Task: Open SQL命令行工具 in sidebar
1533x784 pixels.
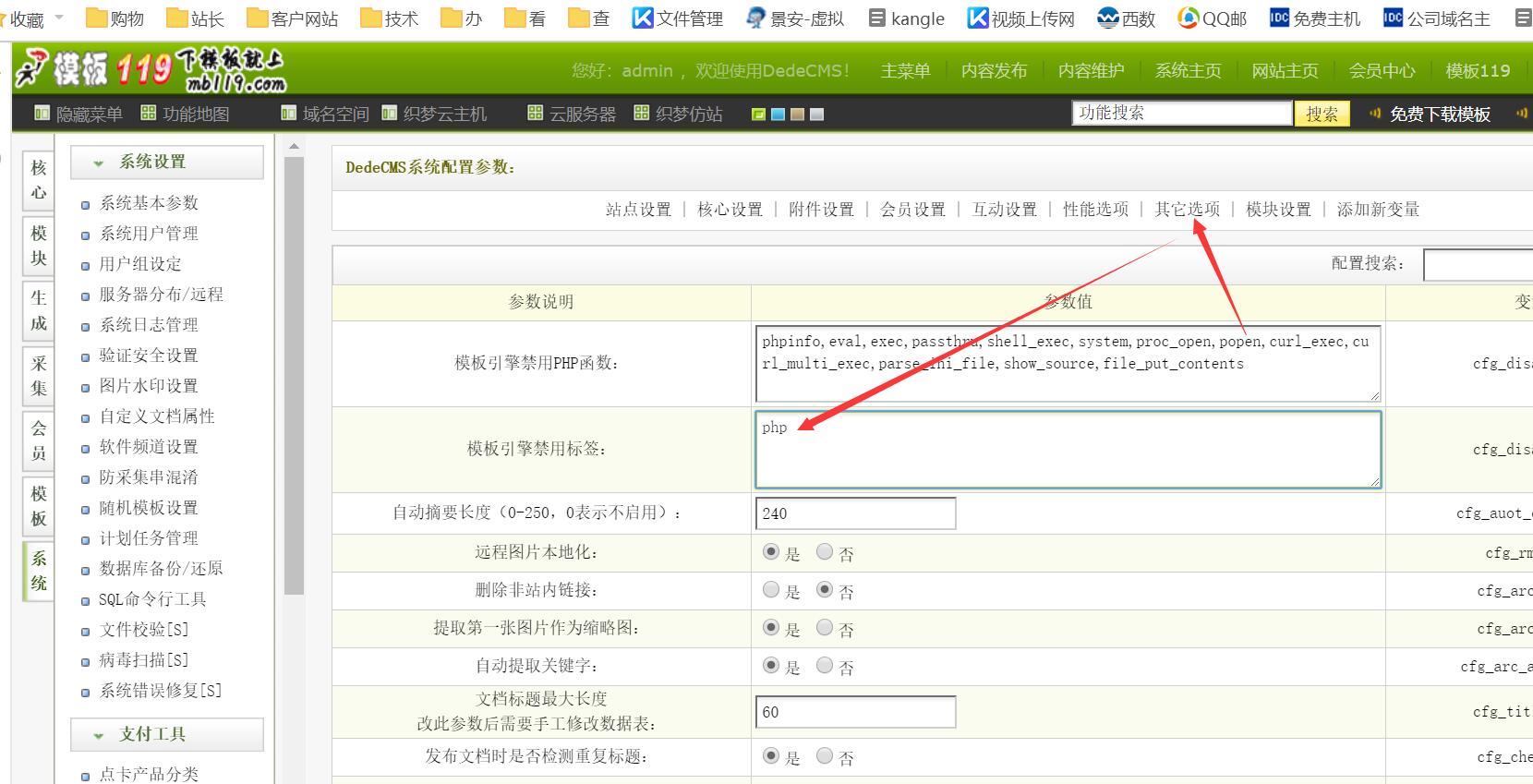Action: click(x=152, y=599)
